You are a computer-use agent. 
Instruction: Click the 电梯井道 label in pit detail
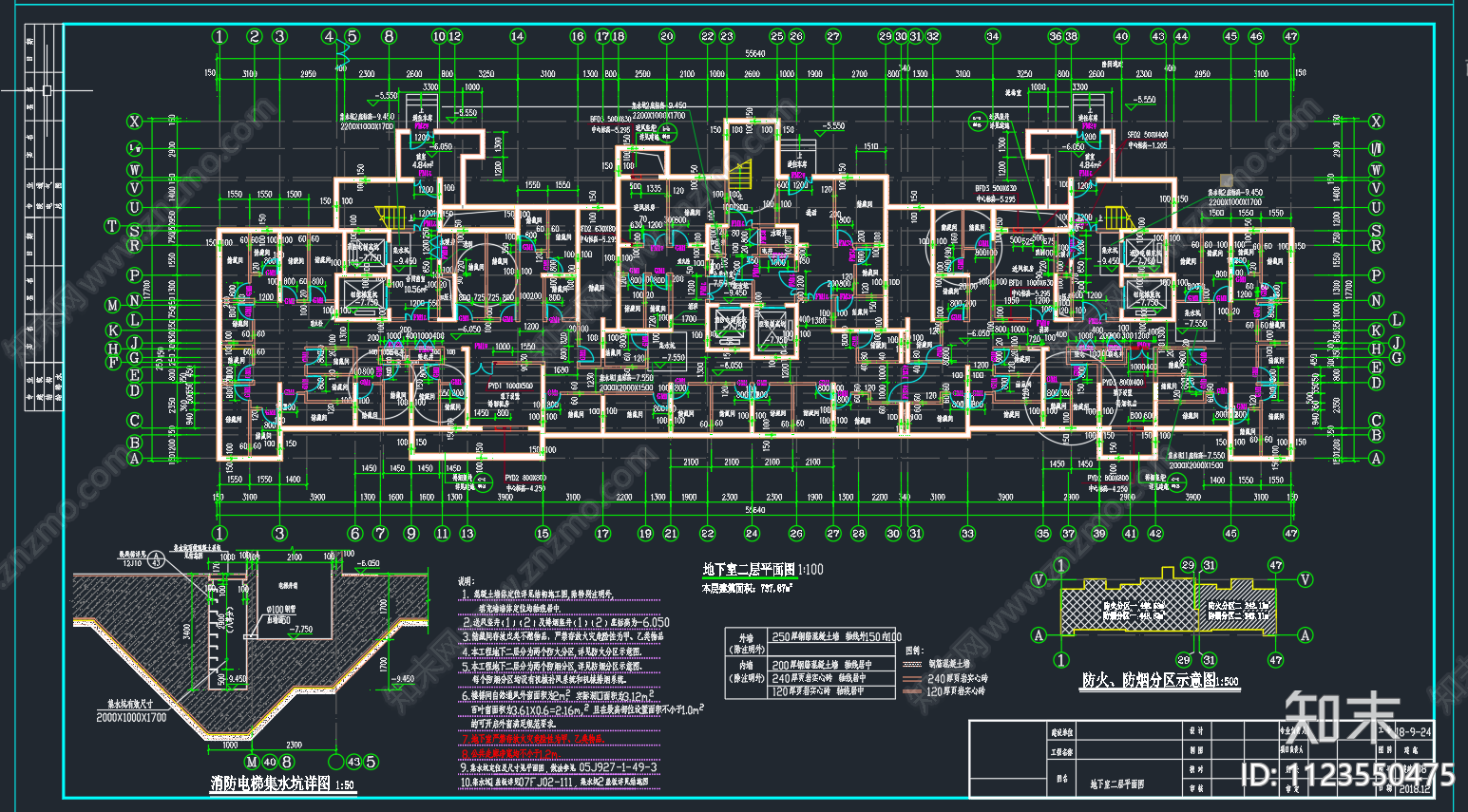pyautogui.click(x=287, y=587)
